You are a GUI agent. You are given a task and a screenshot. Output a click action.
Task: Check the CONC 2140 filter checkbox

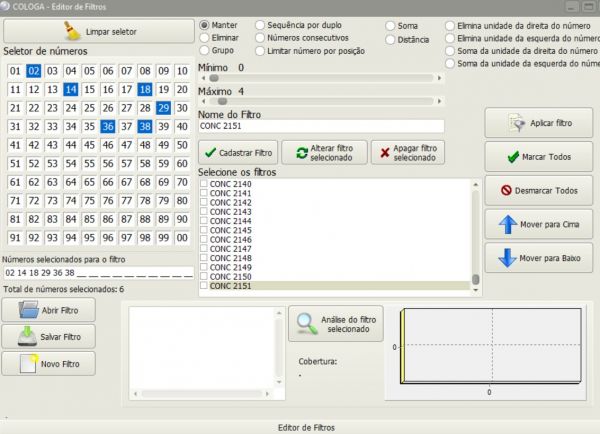(x=204, y=183)
